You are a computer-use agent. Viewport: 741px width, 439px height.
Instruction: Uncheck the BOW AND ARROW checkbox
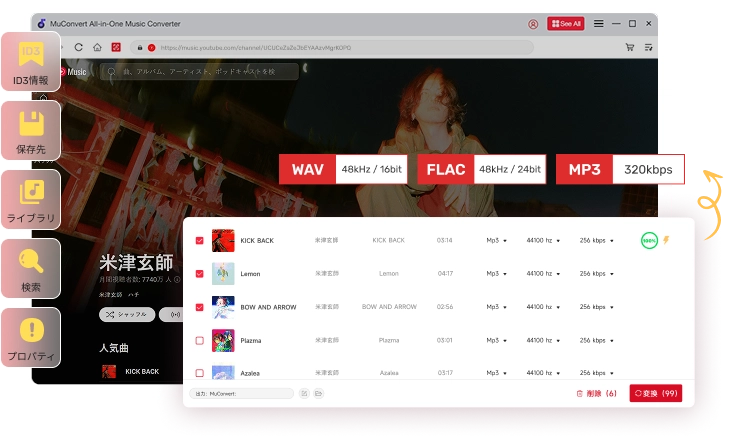pyautogui.click(x=199, y=307)
